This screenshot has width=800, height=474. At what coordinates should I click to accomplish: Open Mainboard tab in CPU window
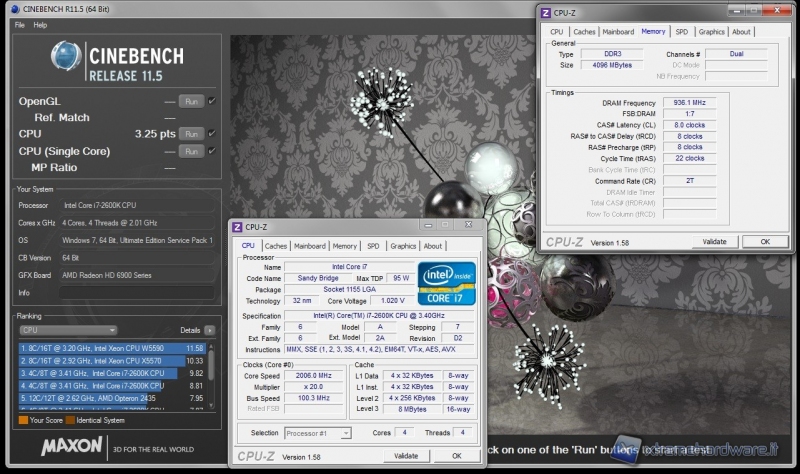309,246
